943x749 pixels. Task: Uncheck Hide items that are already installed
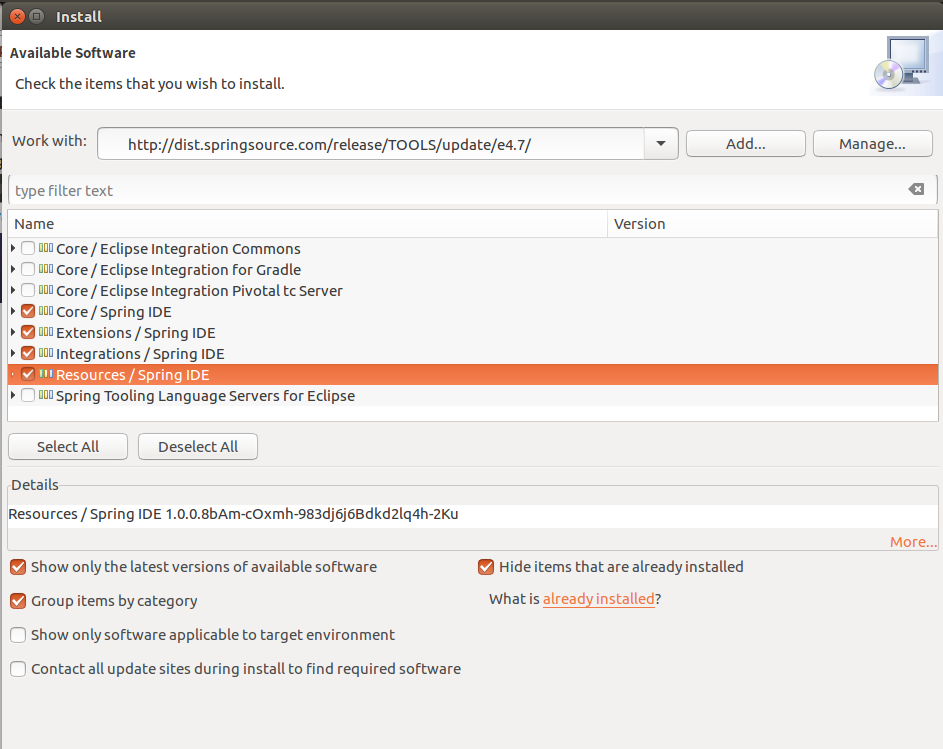[486, 567]
